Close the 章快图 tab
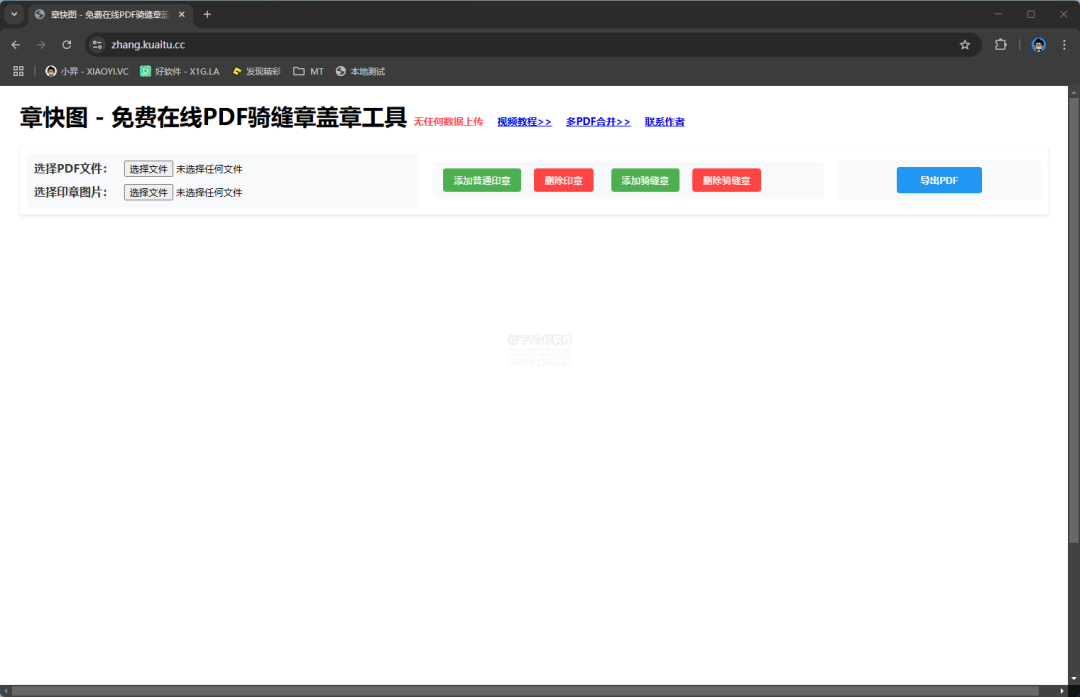The image size is (1080, 697). (182, 14)
